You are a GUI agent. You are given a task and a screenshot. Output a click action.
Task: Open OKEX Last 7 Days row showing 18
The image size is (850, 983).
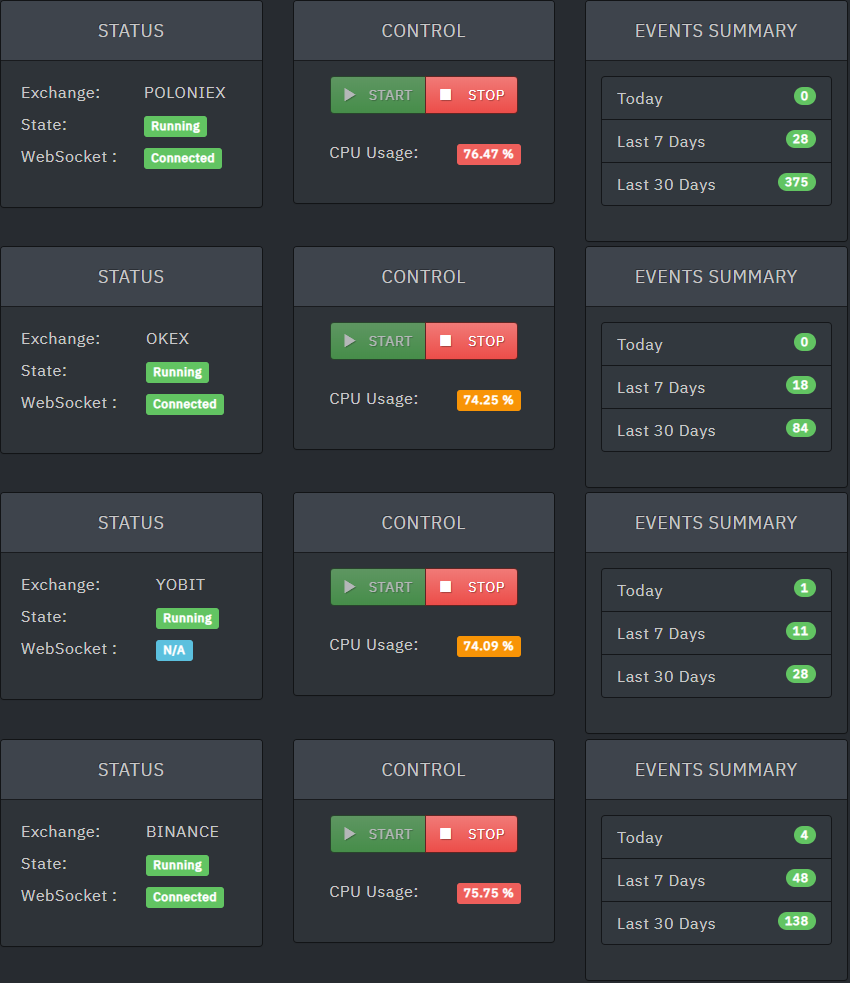(x=716, y=387)
